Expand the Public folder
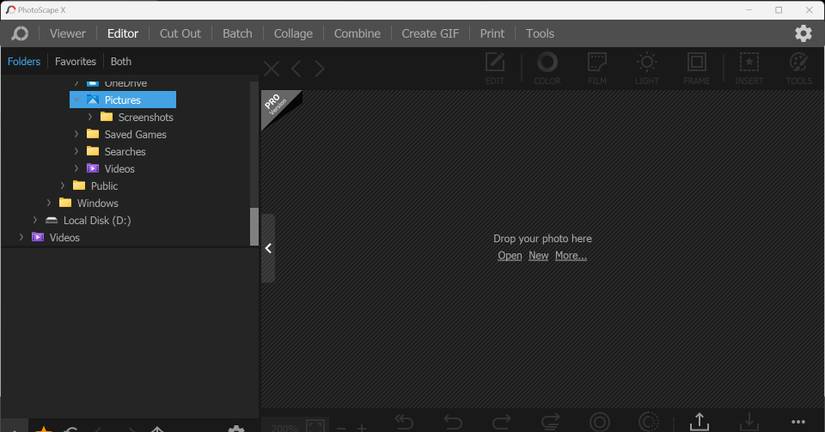Screen dimensions: 825x432 [63, 186]
